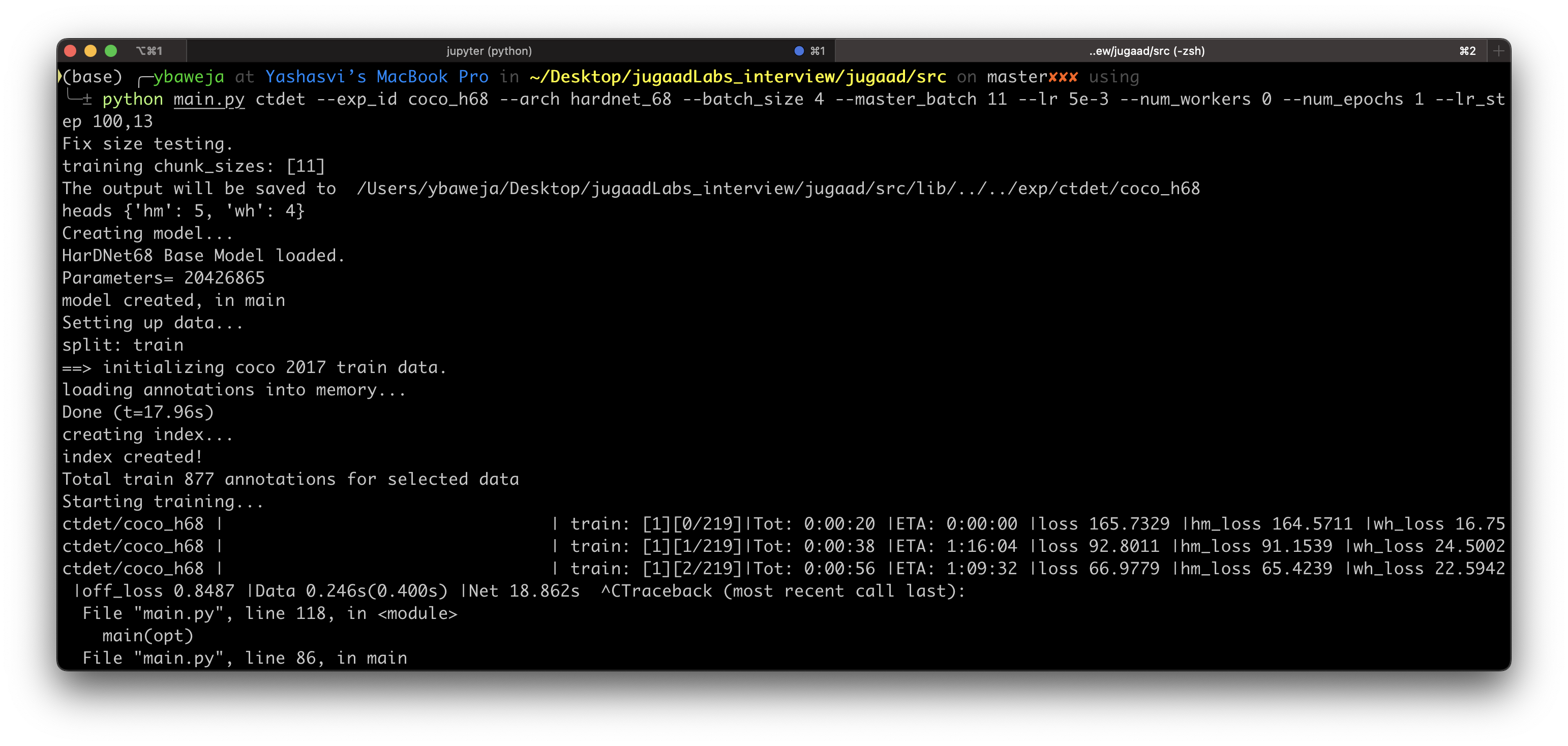The image size is (1568, 746).
Task: Close the terminal window via red button
Action: (x=70, y=51)
